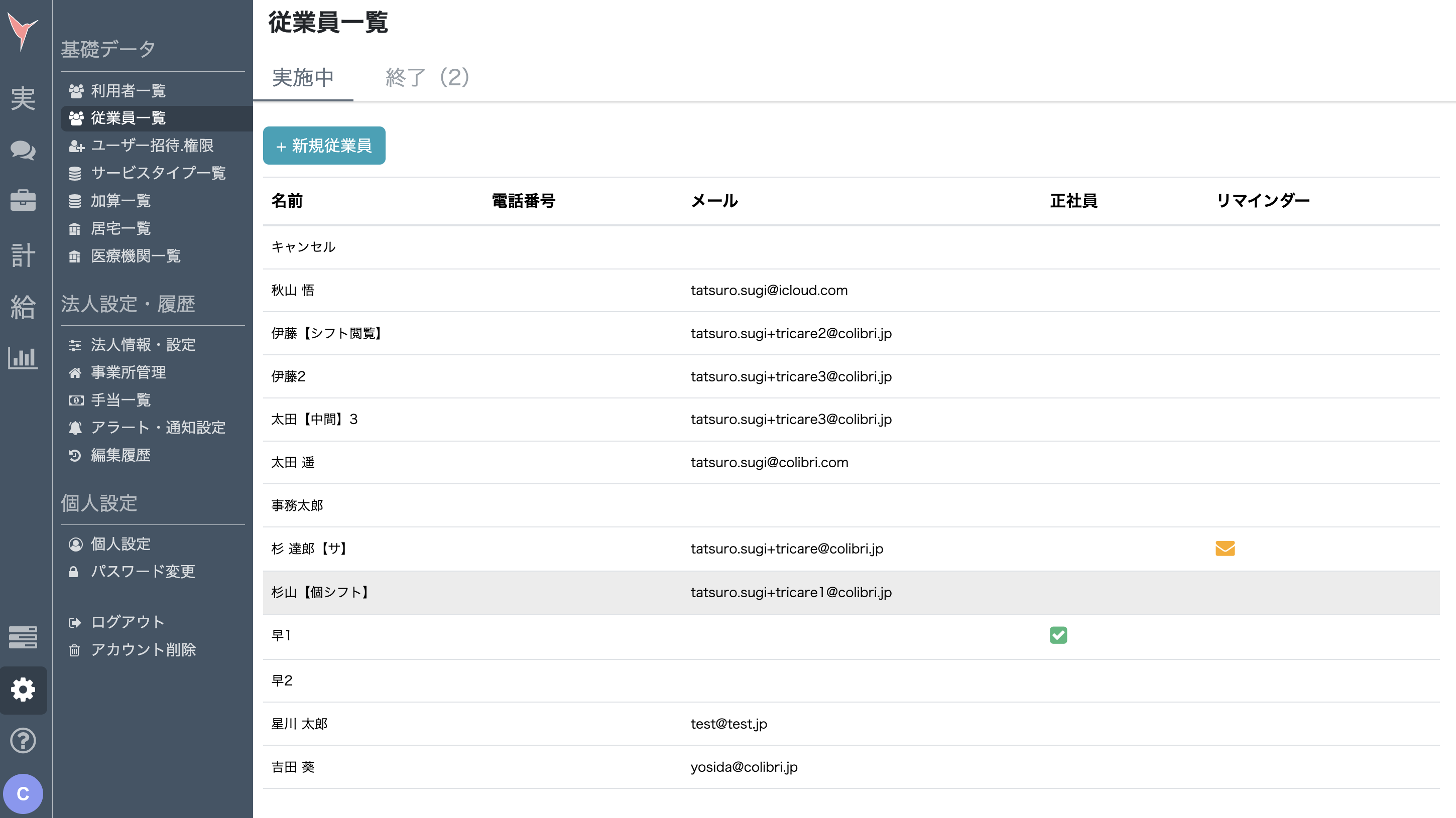Open the purple C user avatar
This screenshot has width=1456, height=818.
pos(23,794)
